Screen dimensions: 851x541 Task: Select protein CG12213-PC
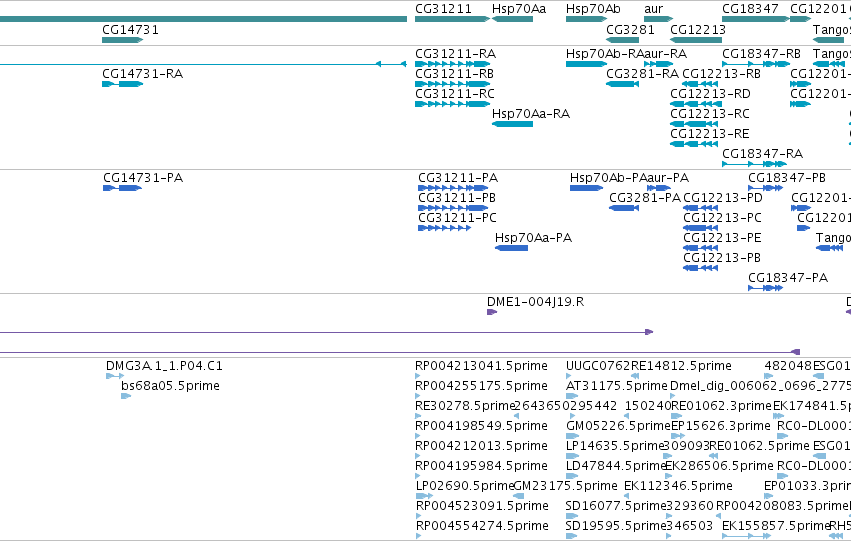[x=701, y=228]
